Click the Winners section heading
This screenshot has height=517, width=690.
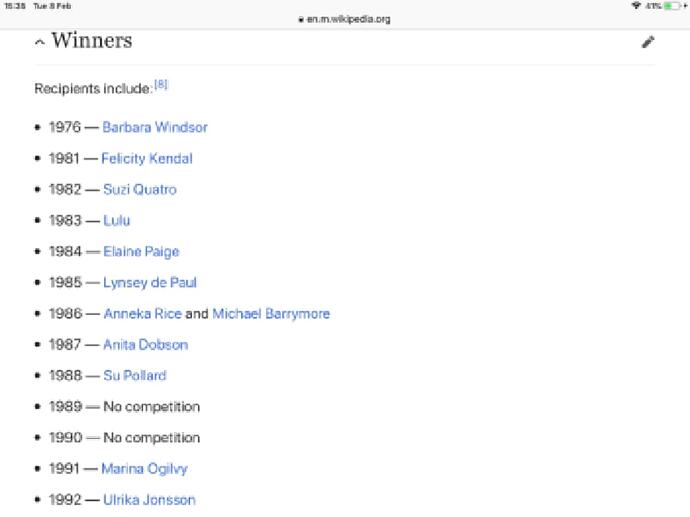click(92, 42)
